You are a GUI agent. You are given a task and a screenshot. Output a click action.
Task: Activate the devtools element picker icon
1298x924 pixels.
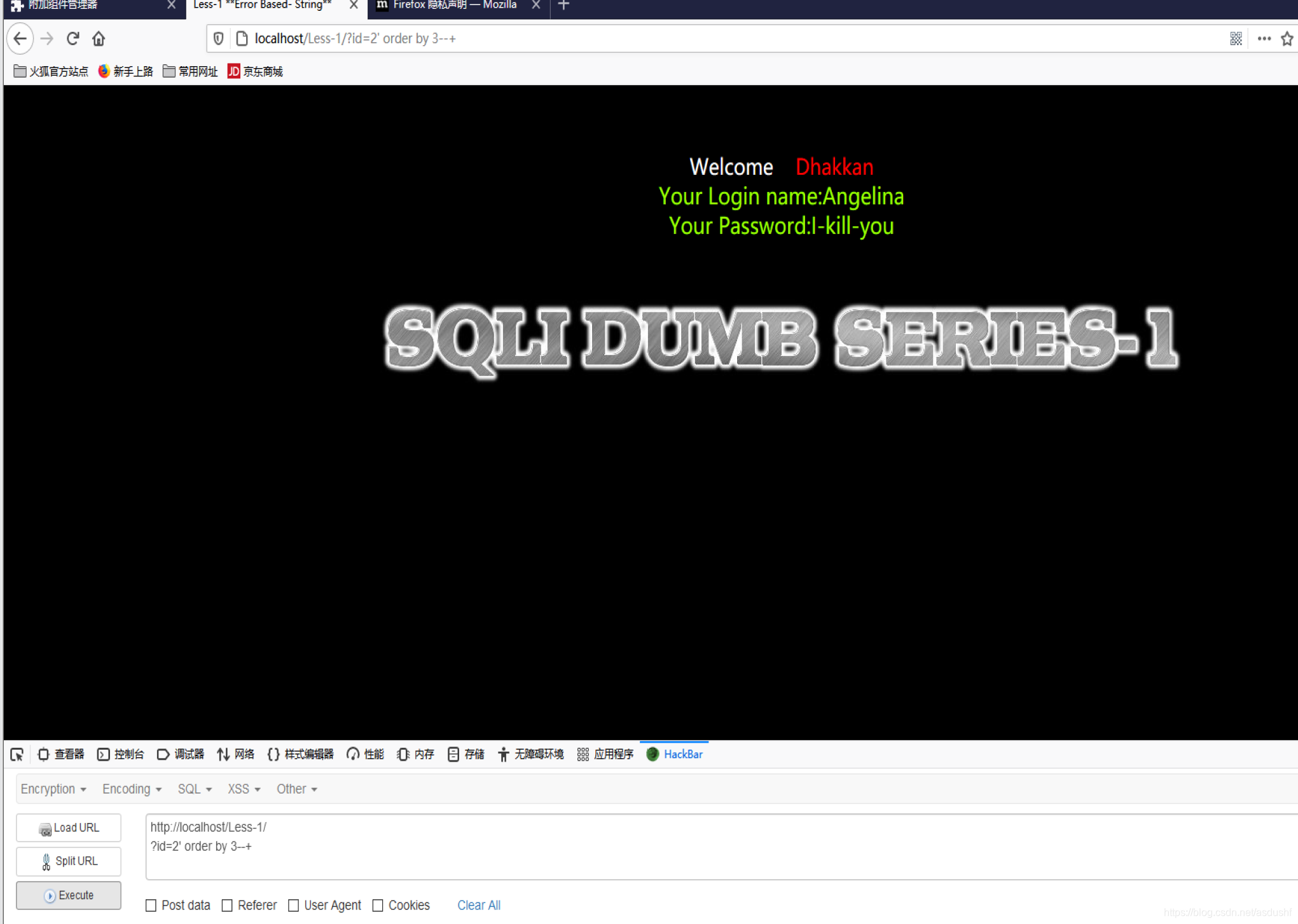[x=17, y=754]
